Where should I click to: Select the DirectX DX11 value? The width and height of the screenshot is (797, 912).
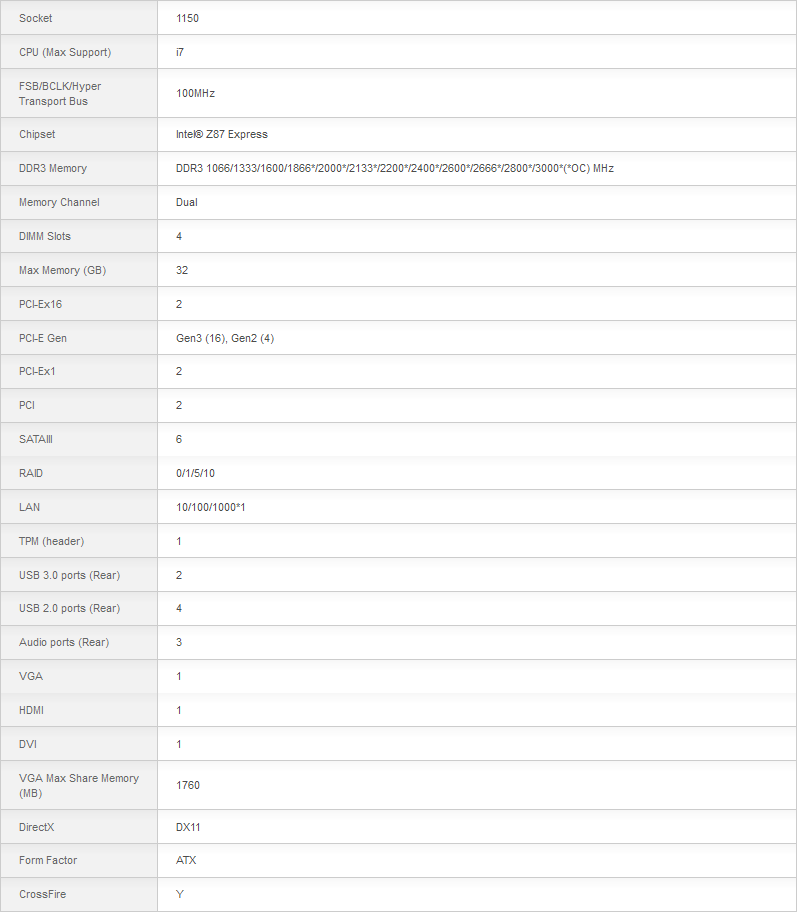tap(188, 827)
